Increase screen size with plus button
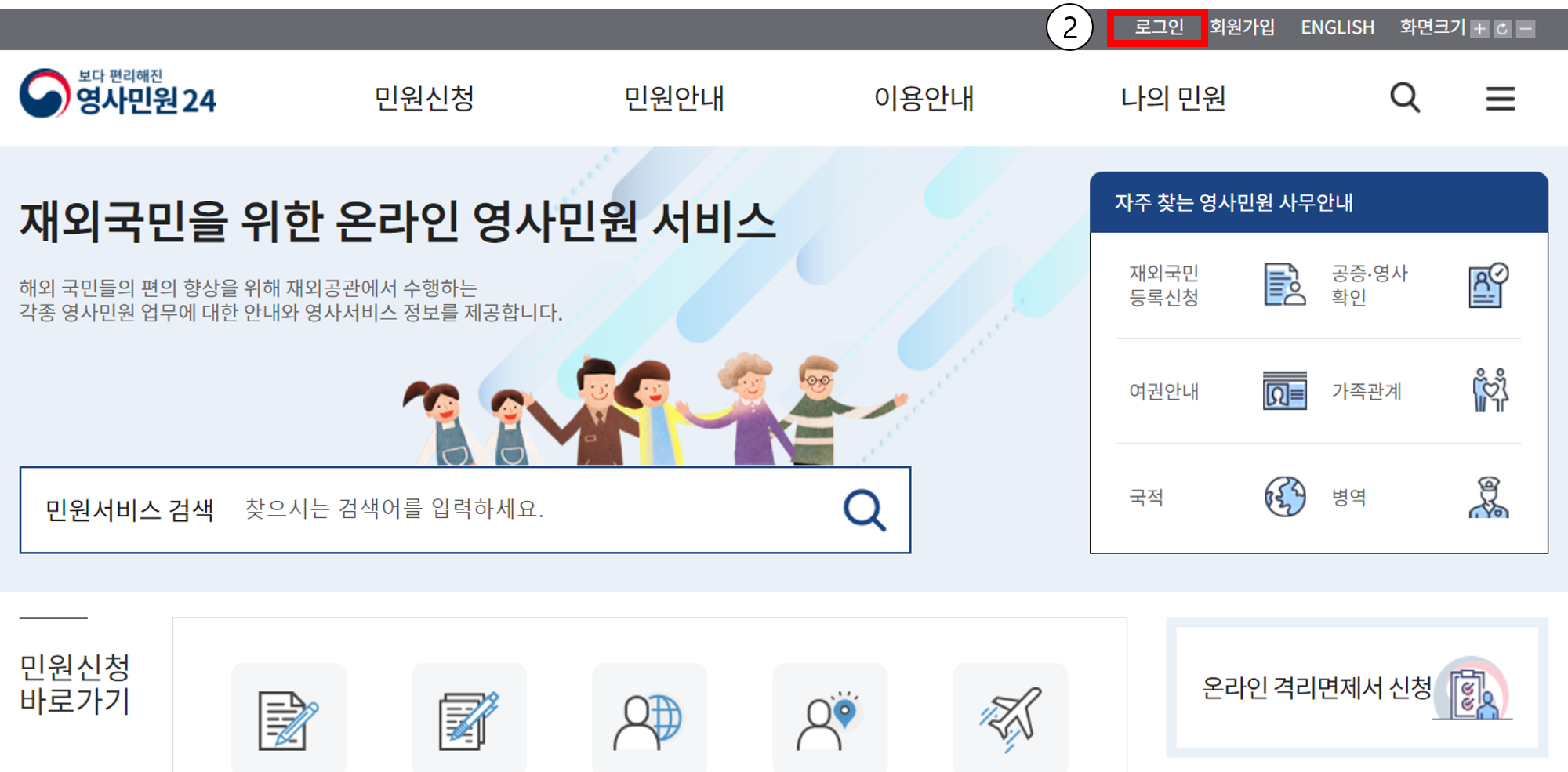This screenshot has height=772, width=1568. click(x=1479, y=30)
